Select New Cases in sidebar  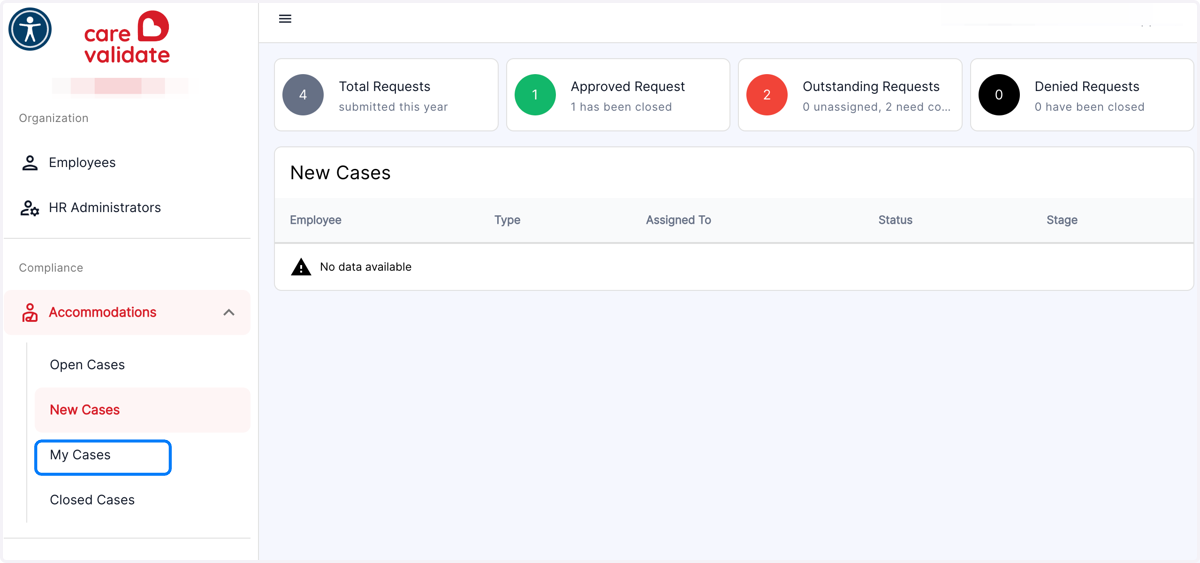coord(142,410)
